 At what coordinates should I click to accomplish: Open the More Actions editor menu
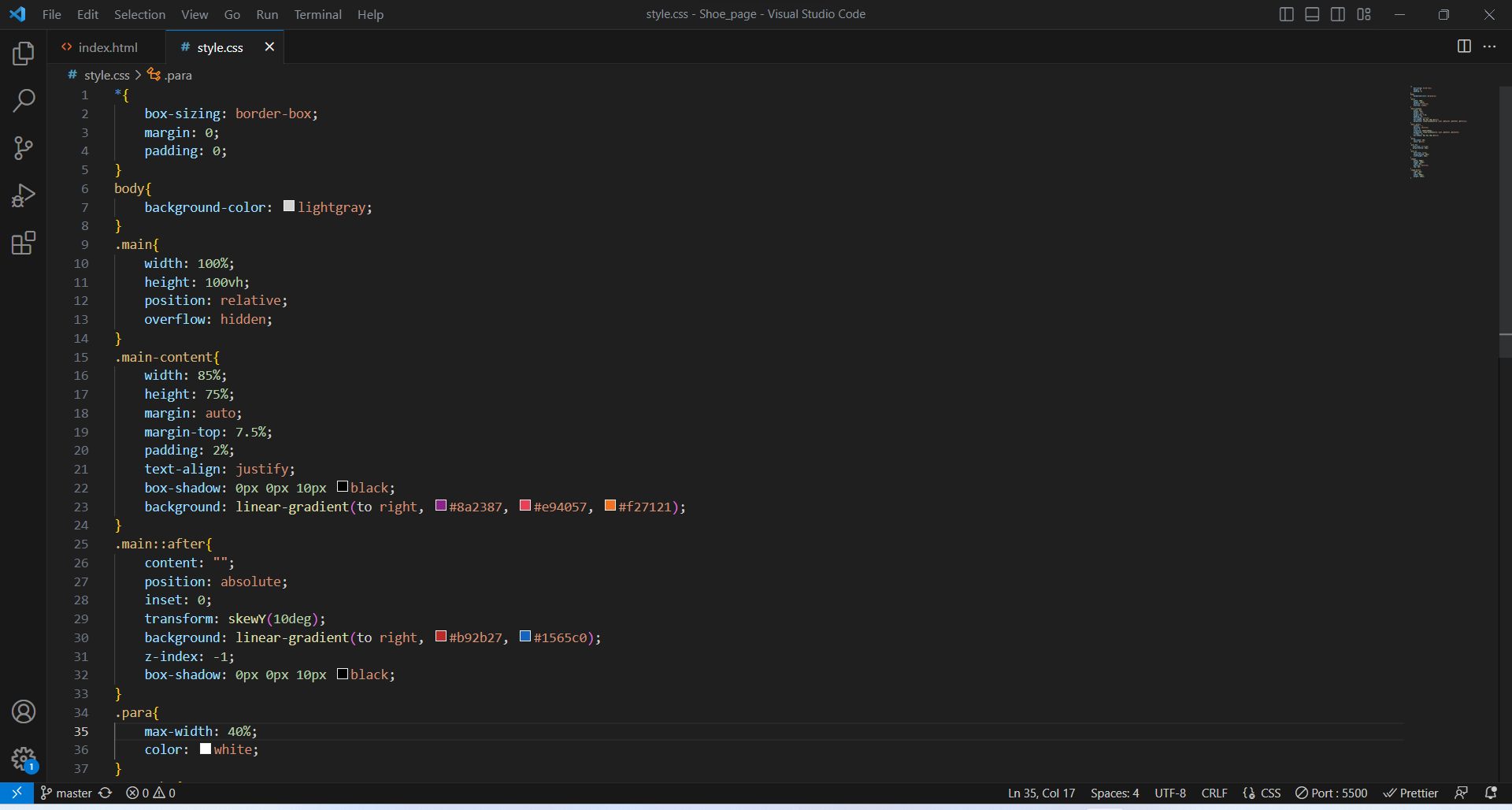point(1490,46)
